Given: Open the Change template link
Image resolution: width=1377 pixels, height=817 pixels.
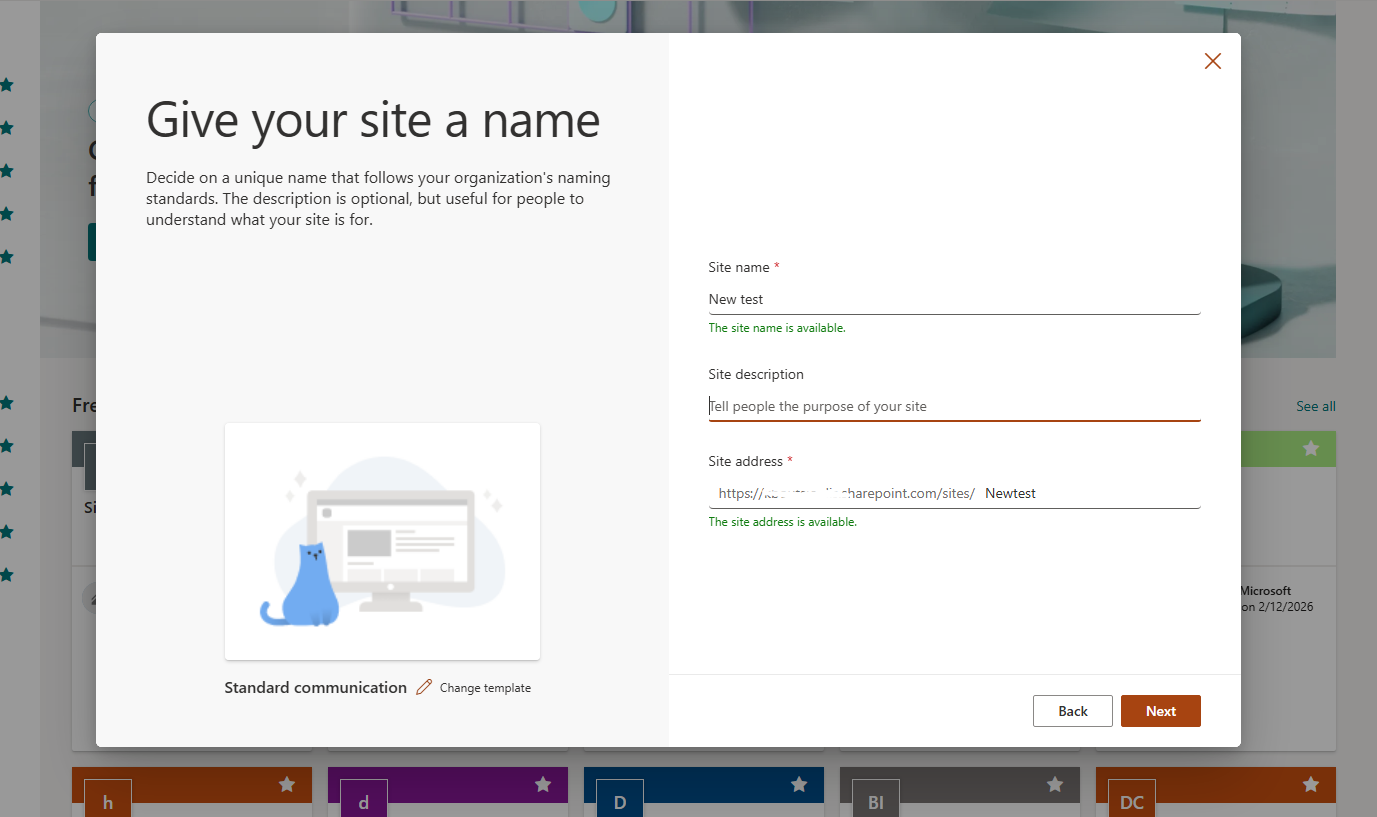Looking at the screenshot, I should [485, 688].
